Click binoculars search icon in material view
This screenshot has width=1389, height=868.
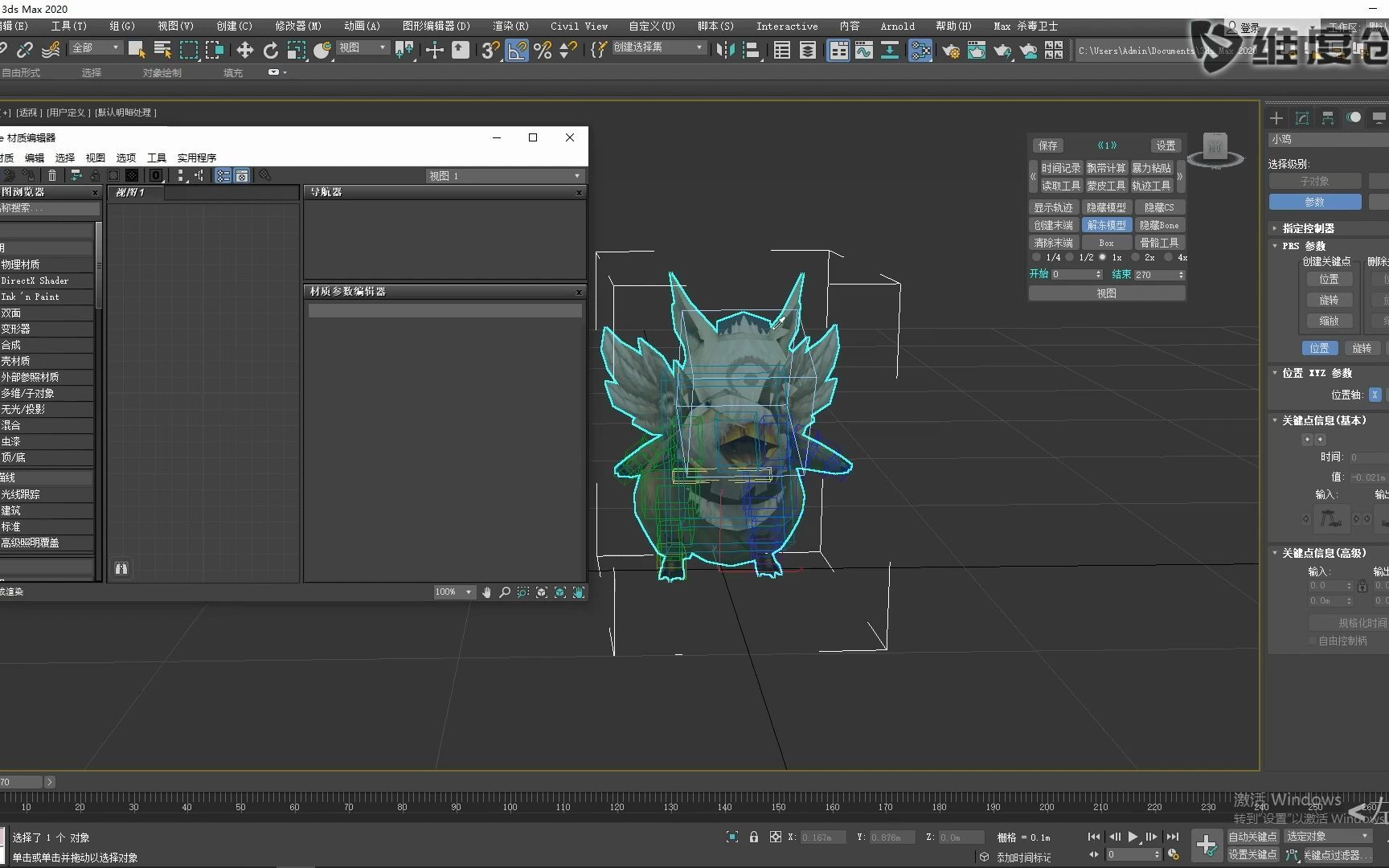[x=121, y=568]
